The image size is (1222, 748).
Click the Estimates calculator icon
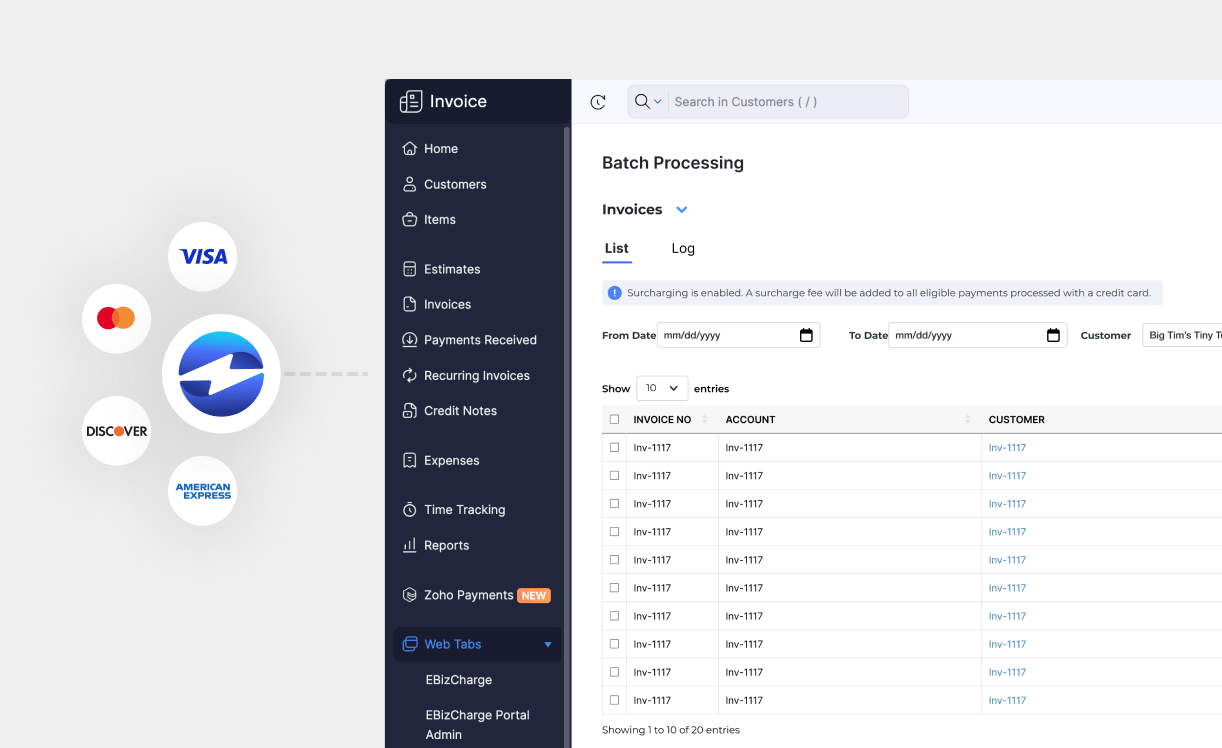pyautogui.click(x=409, y=269)
